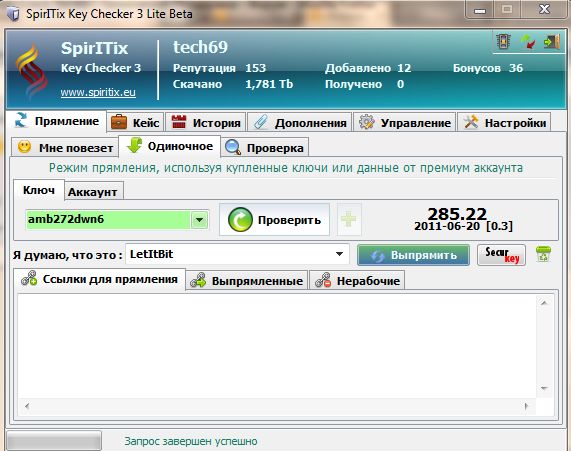Select the Одиночное tab
The image size is (571, 451).
tap(170, 146)
